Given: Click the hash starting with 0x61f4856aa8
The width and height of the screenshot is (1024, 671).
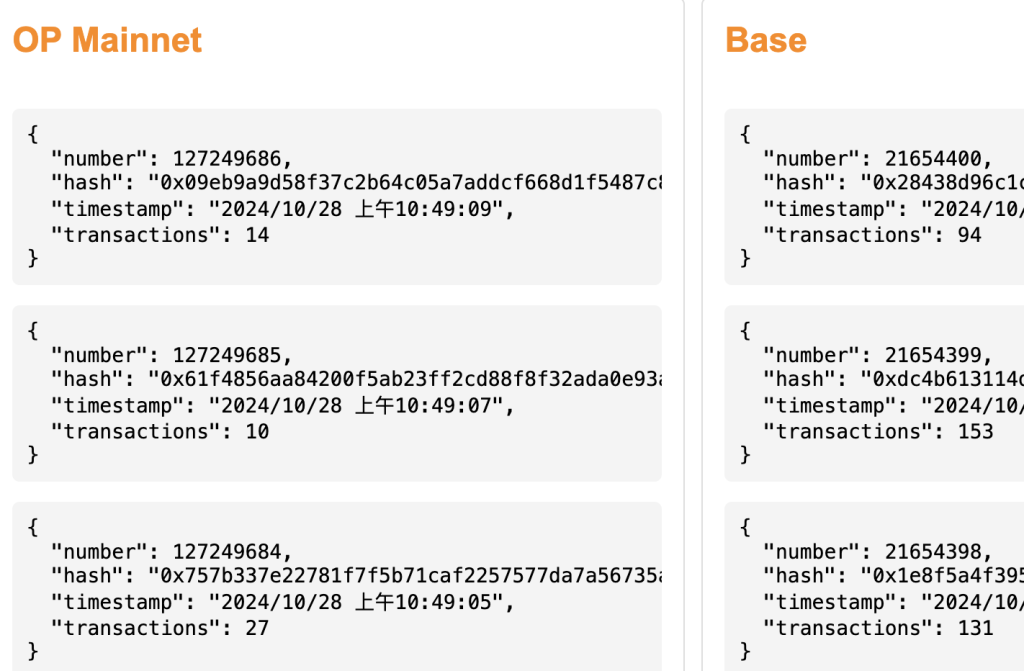Looking at the screenshot, I should 405,380.
